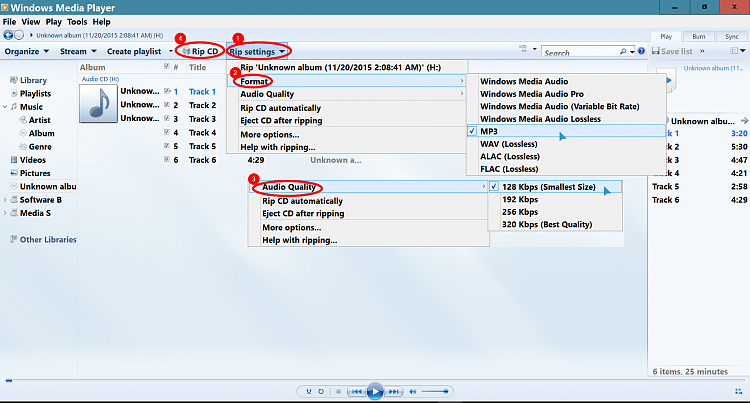The image size is (750, 403).
Task: Open the Rip settings dropdown
Action: (257, 51)
